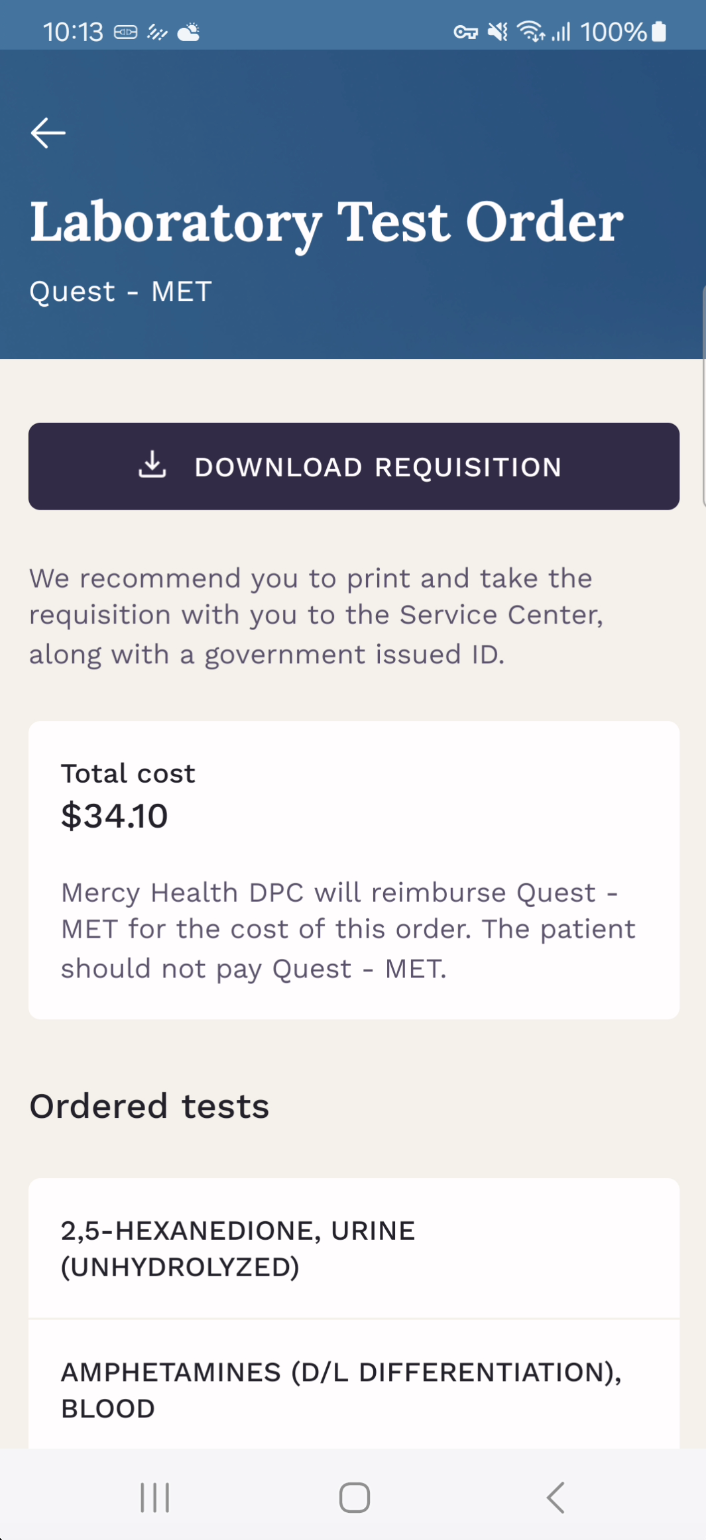
Task: Tap the Laboratory Test Order heading
Action: point(326,222)
